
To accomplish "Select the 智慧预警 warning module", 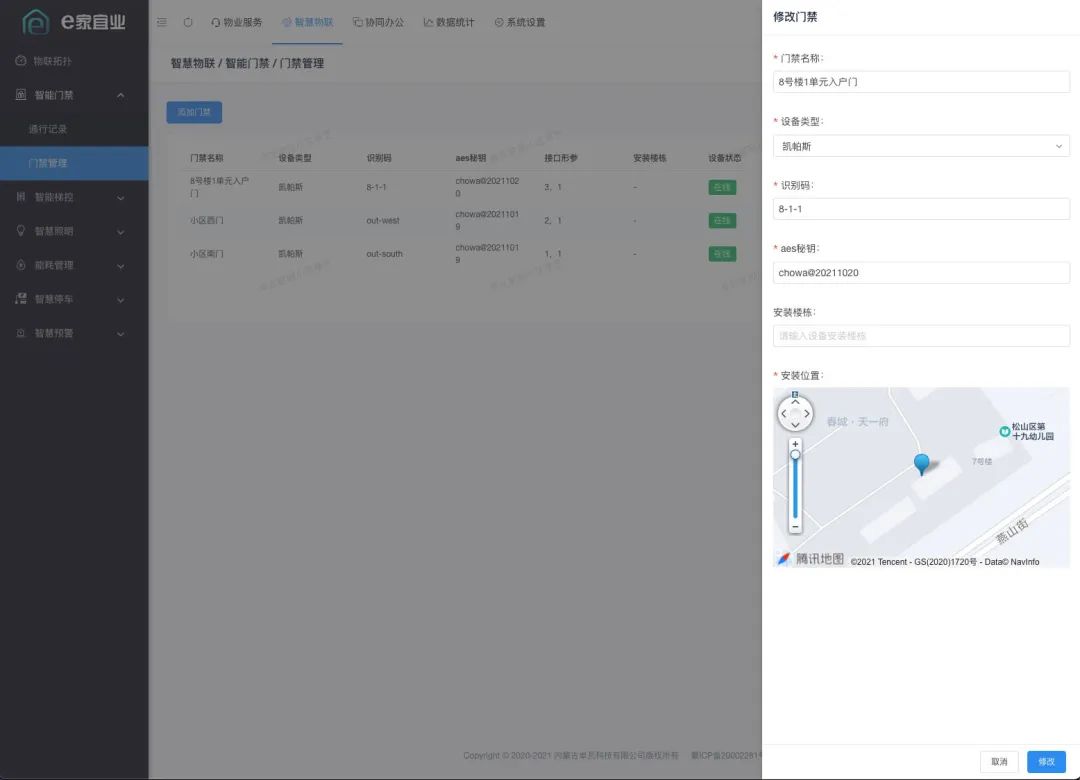I will click(60, 332).
